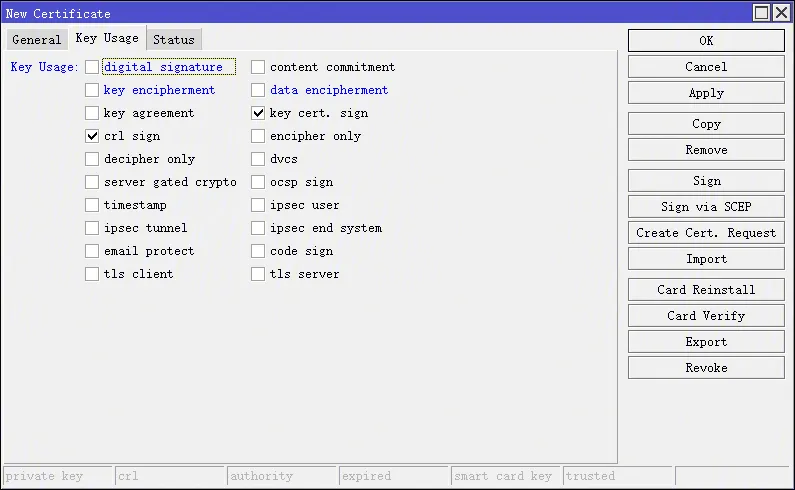
Task: Uncheck the crl sign checkbox
Action: click(x=92, y=136)
